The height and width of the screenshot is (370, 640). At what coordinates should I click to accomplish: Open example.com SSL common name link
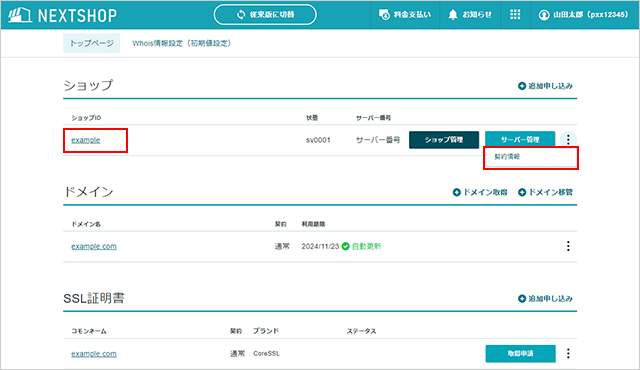[94, 354]
